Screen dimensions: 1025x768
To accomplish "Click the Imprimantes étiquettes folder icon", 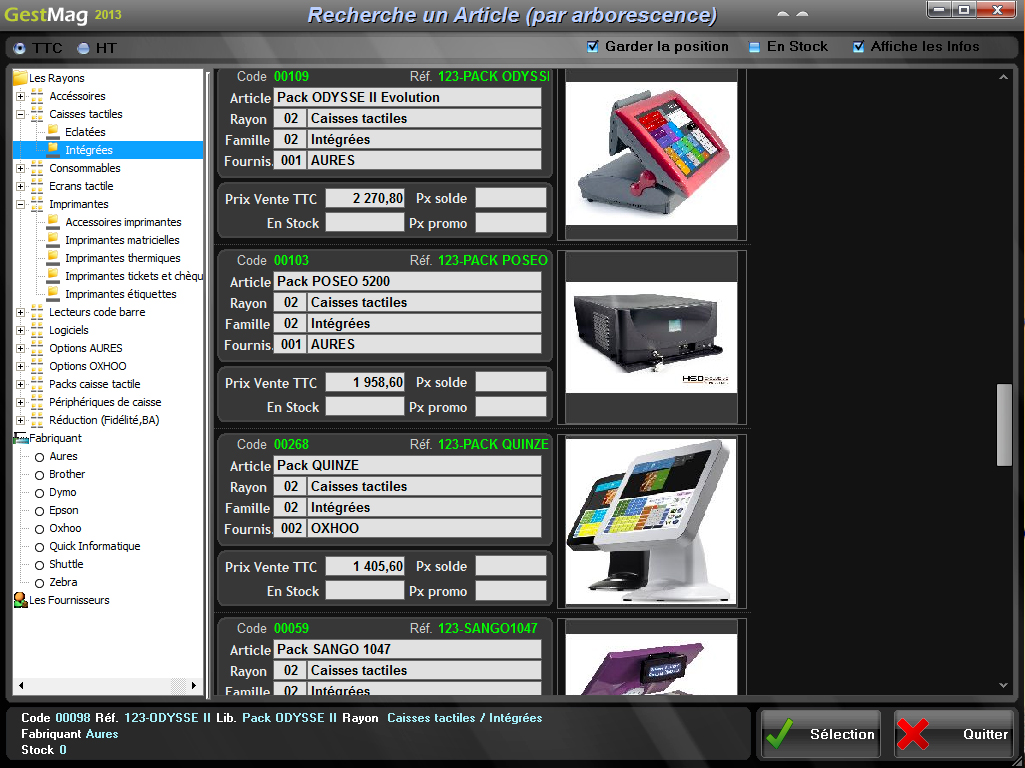I will click(54, 293).
